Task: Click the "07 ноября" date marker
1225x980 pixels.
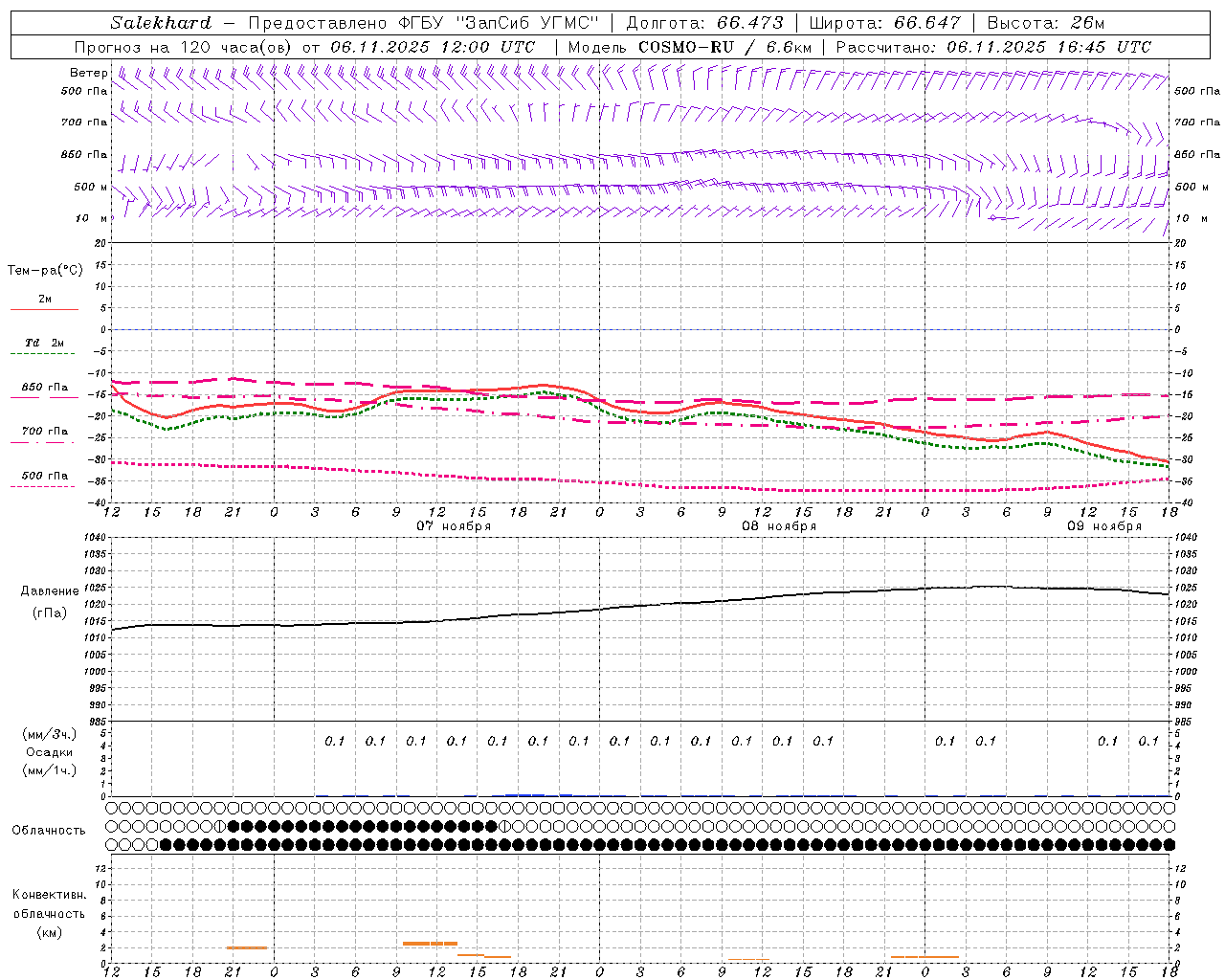Action: [x=454, y=526]
